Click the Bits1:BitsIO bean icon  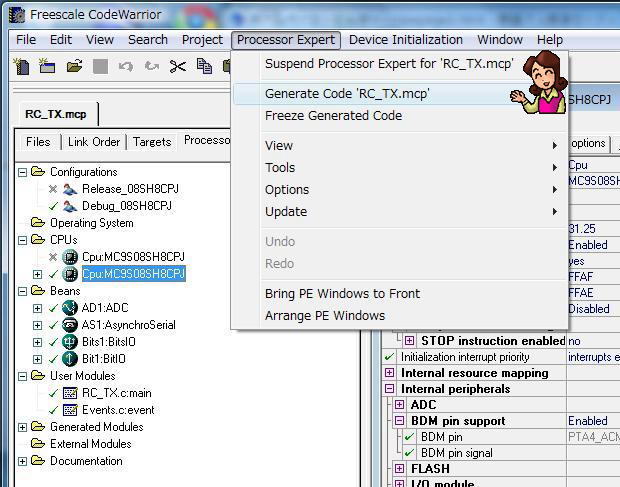click(70, 342)
